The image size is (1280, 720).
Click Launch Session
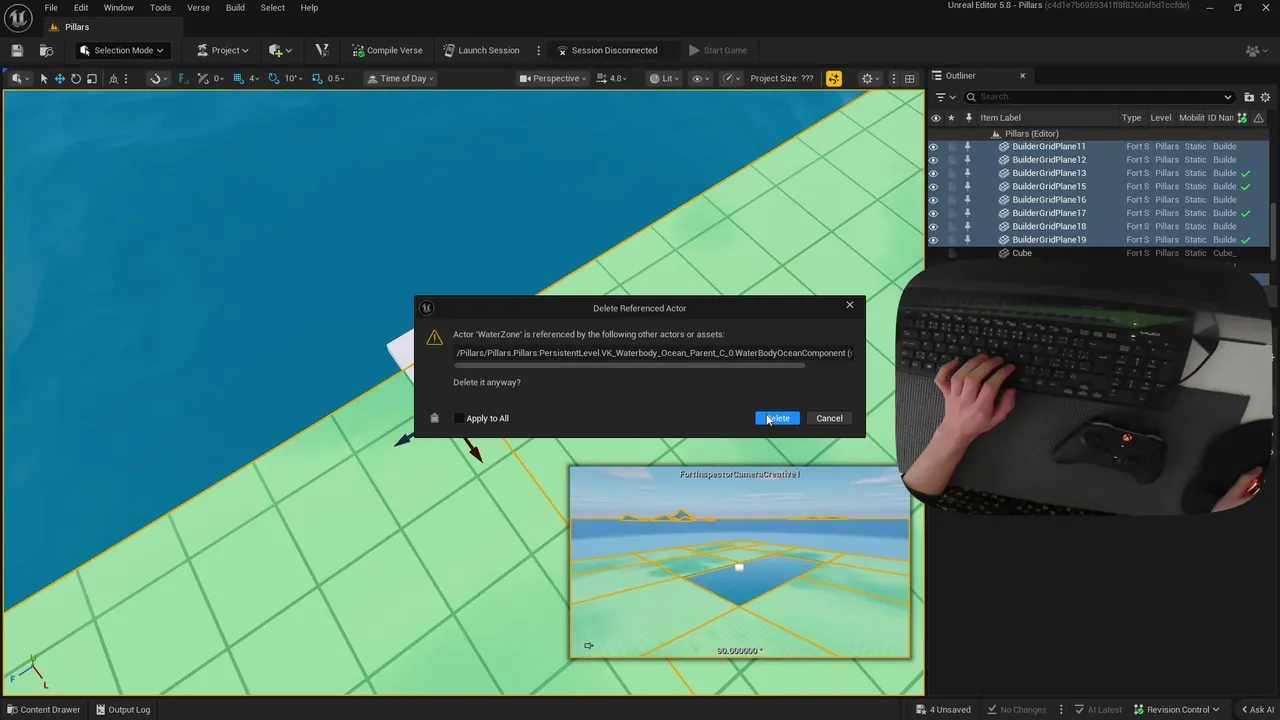(481, 50)
